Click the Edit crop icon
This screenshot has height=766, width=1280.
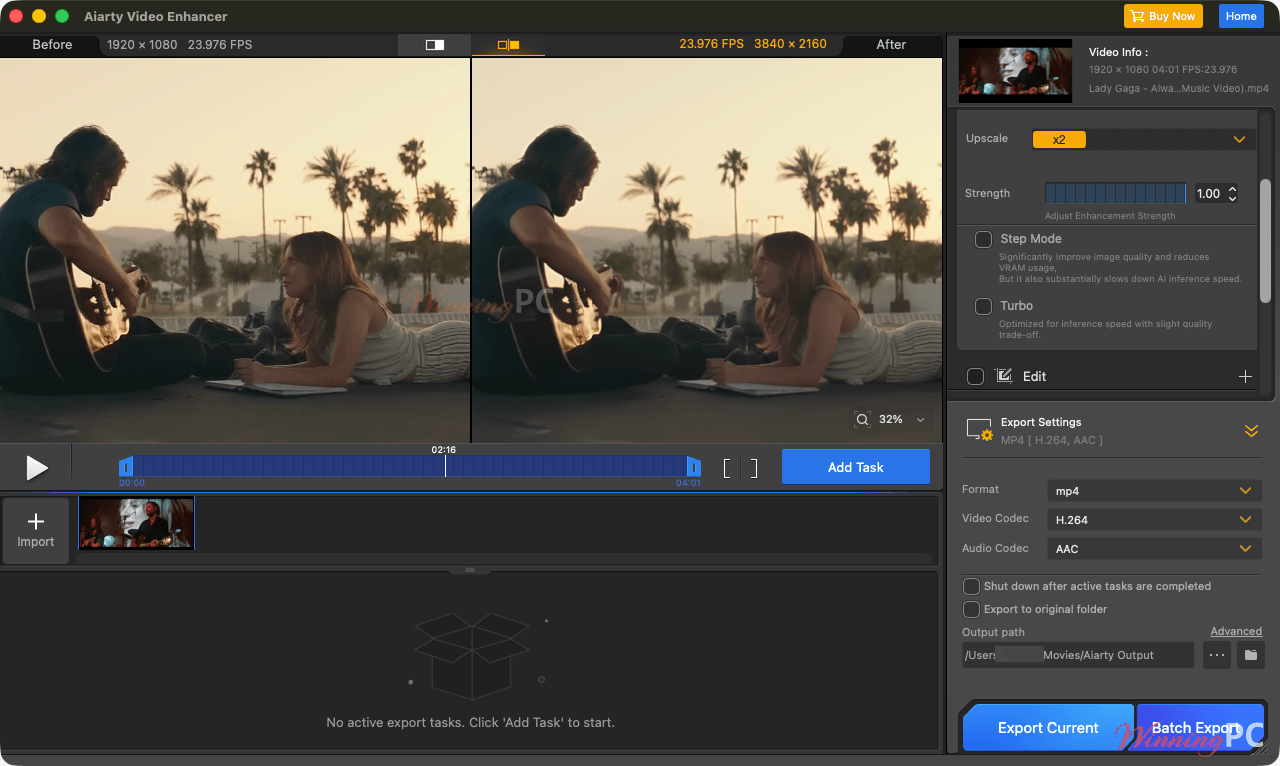(x=1004, y=376)
